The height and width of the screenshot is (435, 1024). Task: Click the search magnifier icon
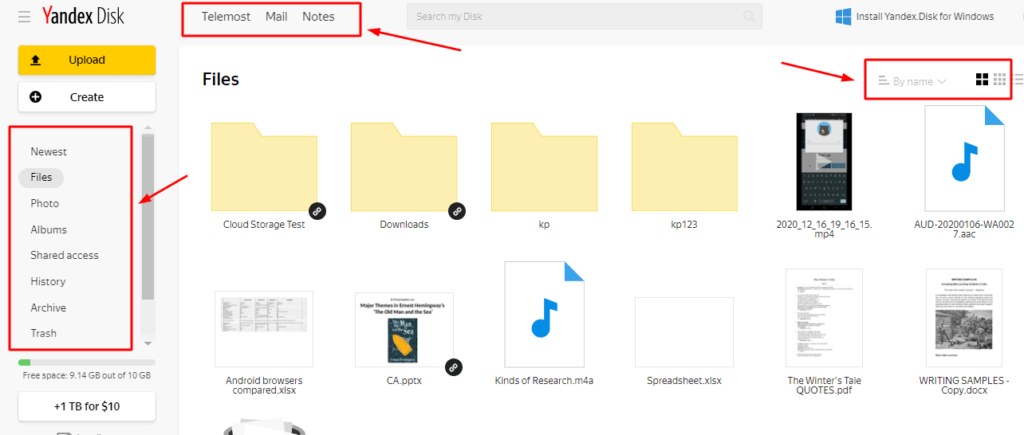point(749,16)
